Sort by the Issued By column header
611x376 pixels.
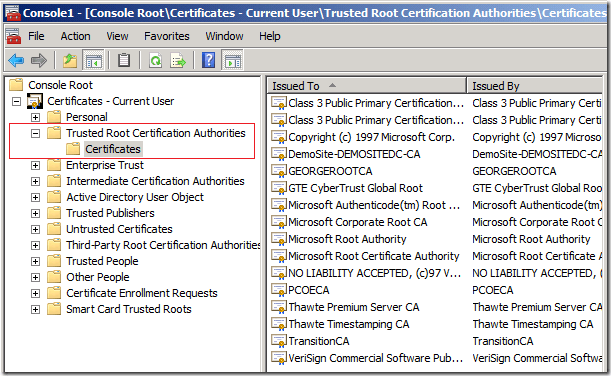535,86
